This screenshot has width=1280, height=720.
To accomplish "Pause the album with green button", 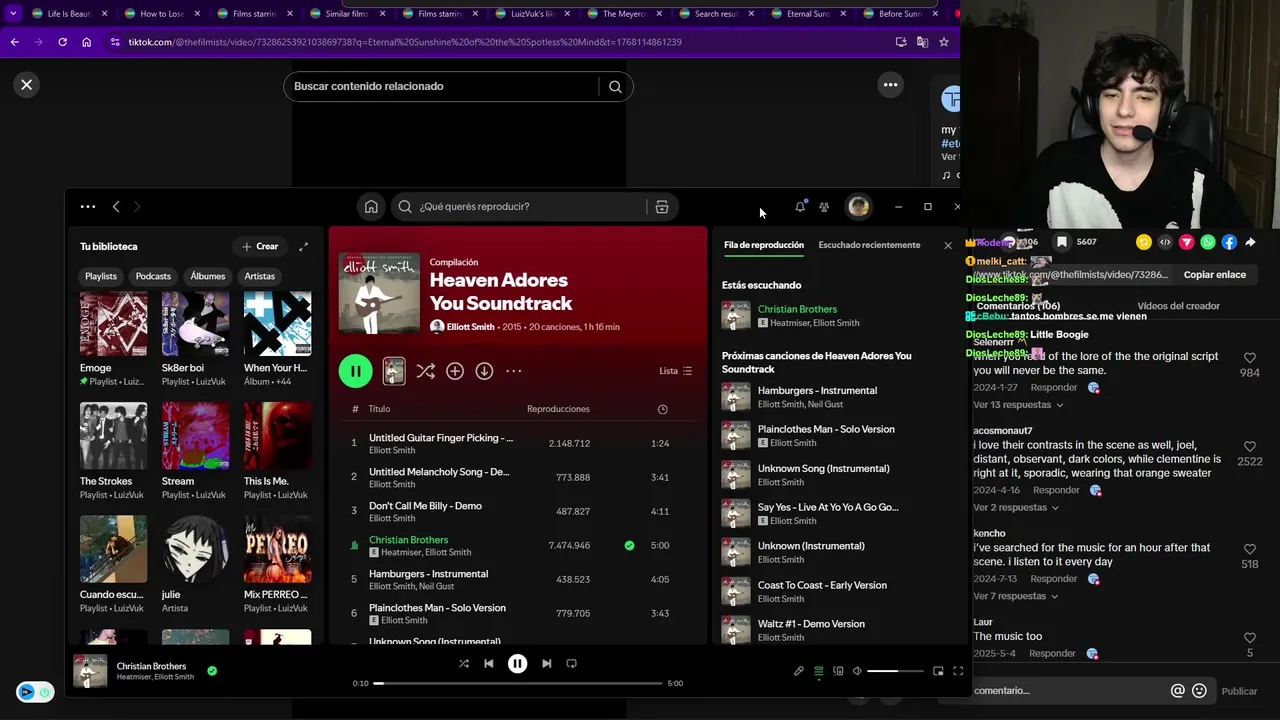I will (355, 371).
